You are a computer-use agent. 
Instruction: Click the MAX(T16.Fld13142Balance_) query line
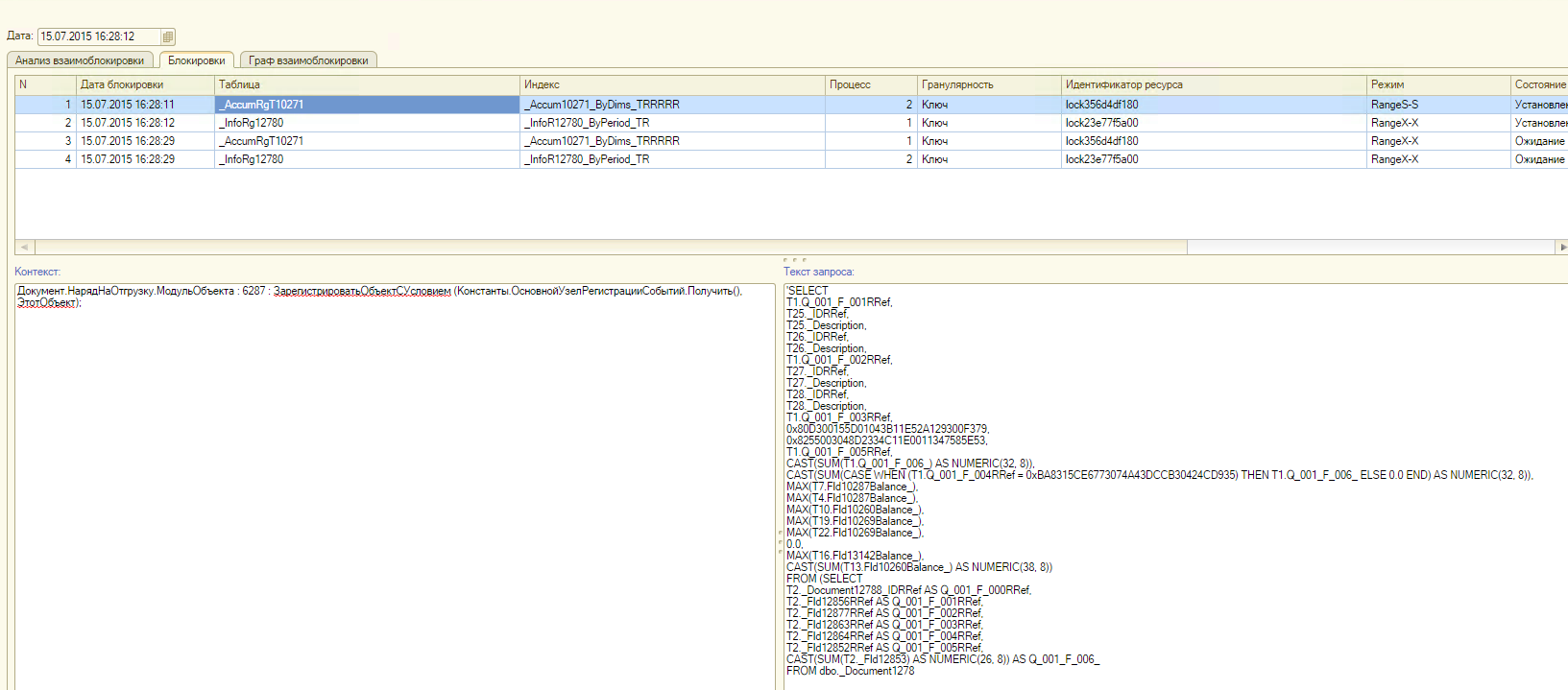click(x=855, y=556)
